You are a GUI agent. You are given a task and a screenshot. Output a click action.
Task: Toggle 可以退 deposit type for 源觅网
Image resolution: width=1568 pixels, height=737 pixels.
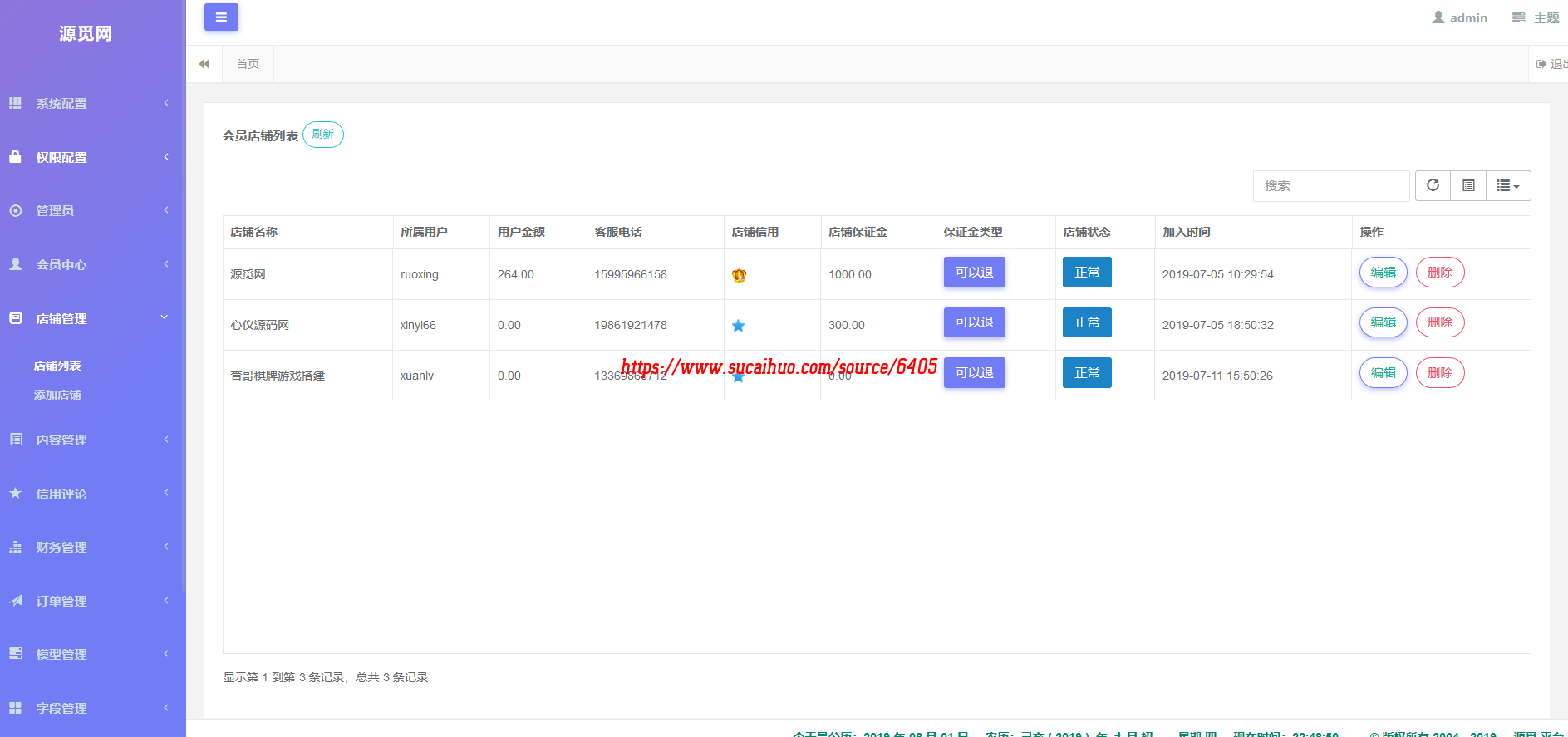point(975,273)
